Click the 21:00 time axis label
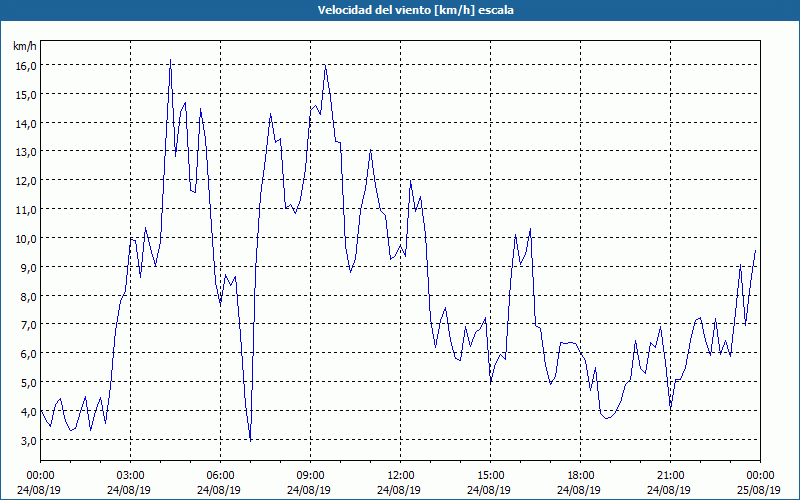The image size is (800, 500). click(670, 476)
